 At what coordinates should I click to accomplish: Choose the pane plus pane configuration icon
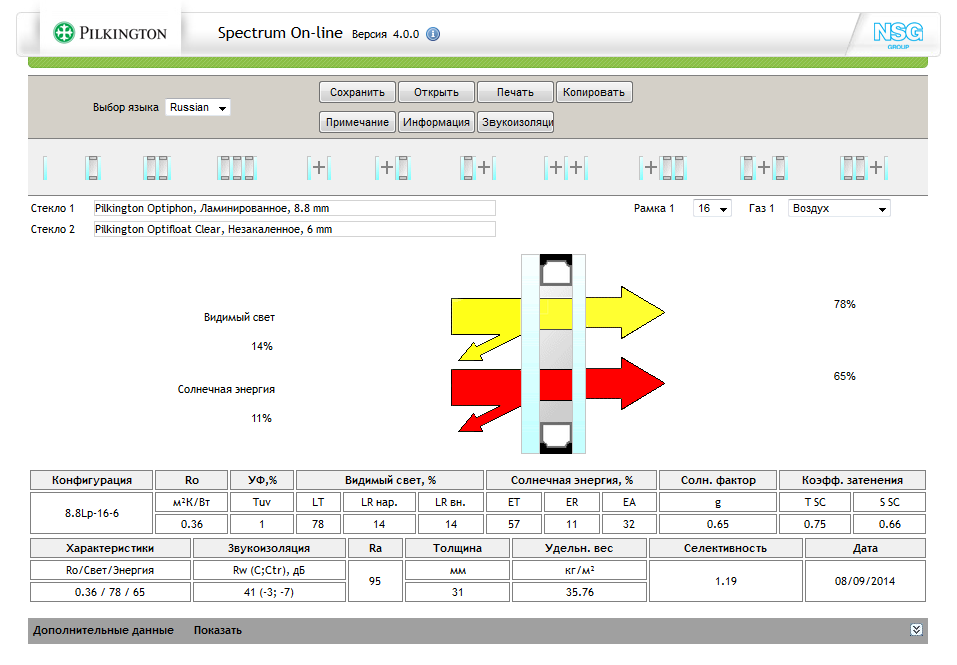tap(319, 168)
